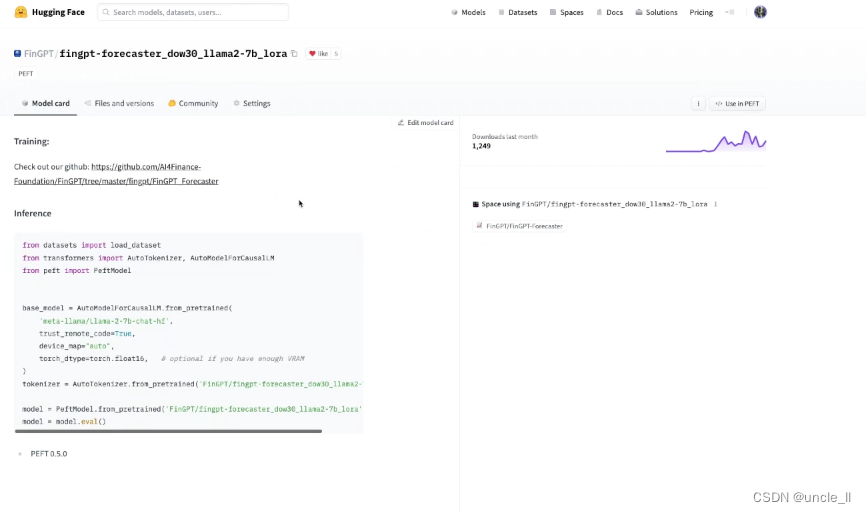Click the downloads last month chart
866x513 pixels.
point(716,141)
